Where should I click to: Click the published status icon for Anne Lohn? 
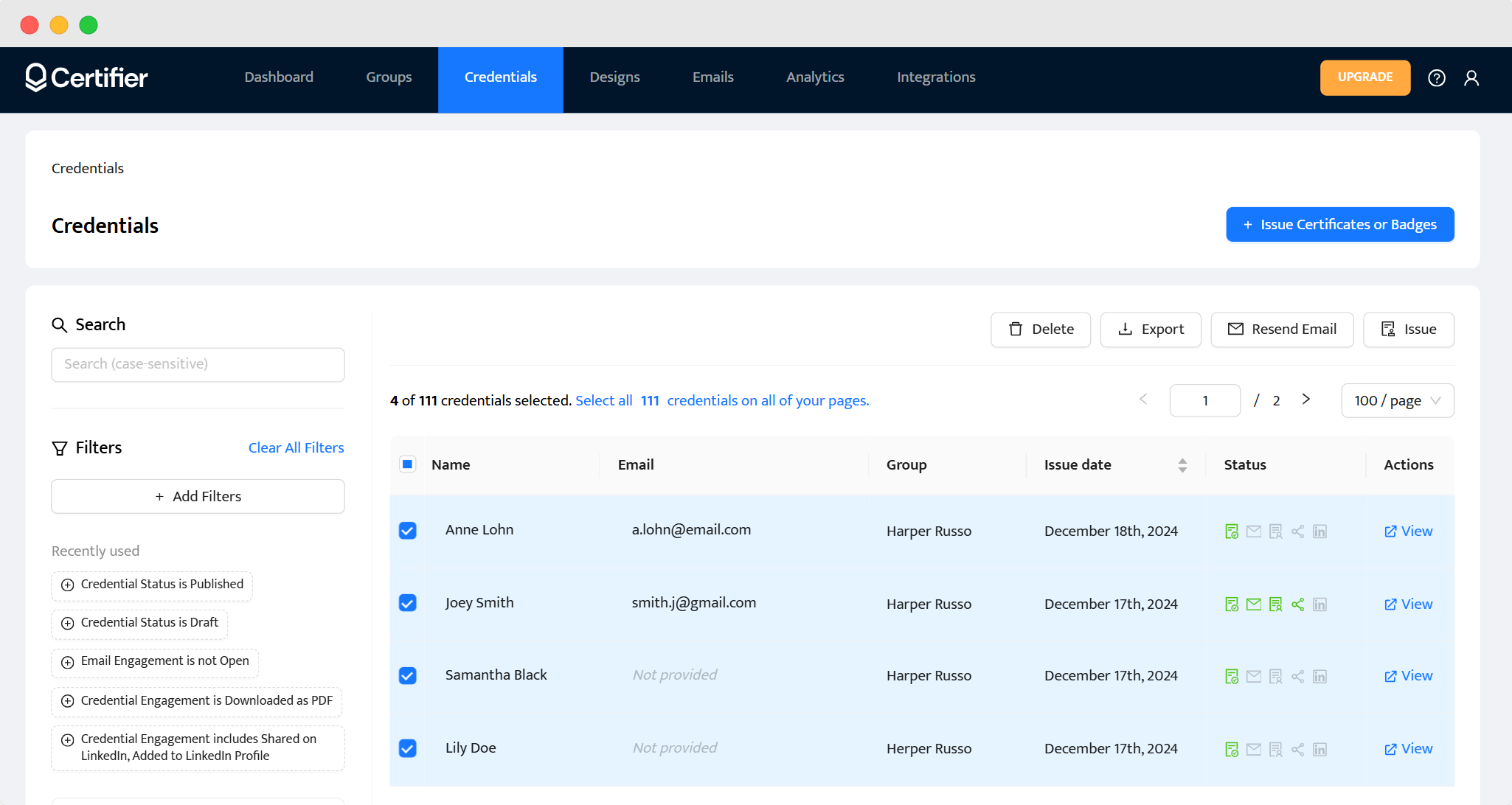[x=1231, y=532]
